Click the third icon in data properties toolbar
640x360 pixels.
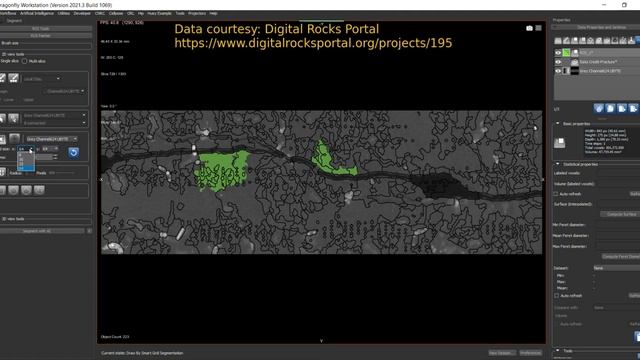point(574,40)
